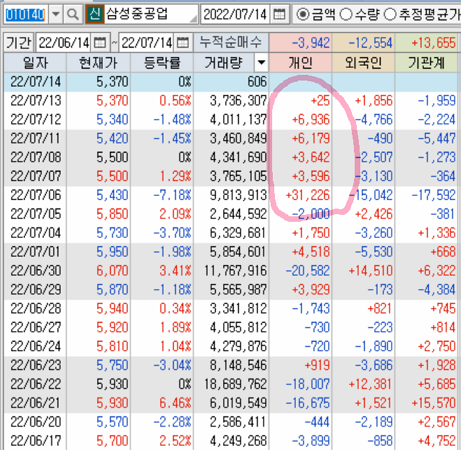
Task: Click 거래량 606 on 22/07/14 row
Action: (x=257, y=82)
